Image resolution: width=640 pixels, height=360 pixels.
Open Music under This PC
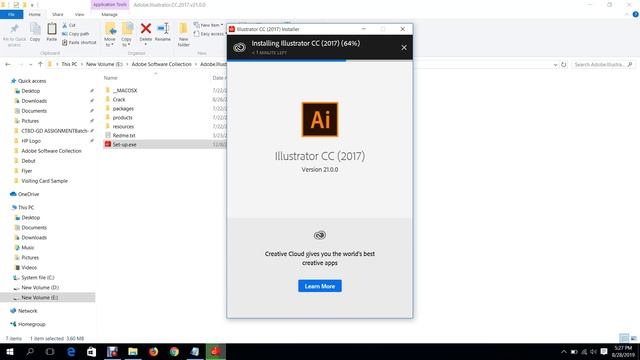click(x=27, y=248)
